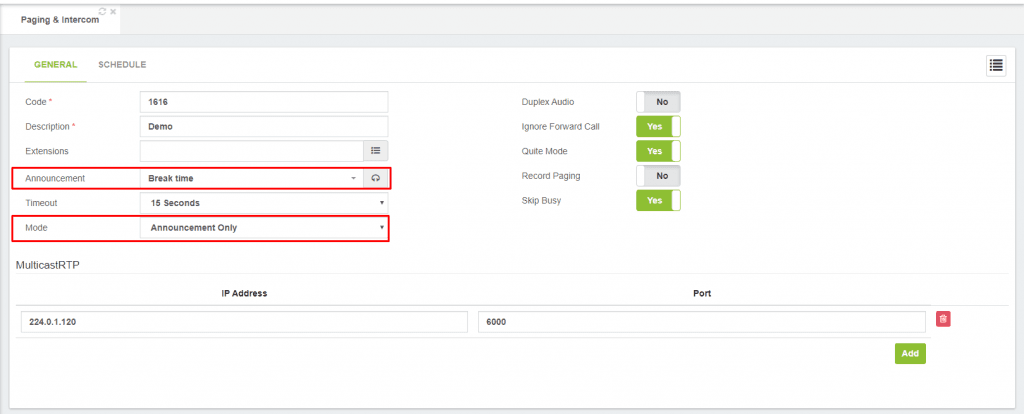Enable the Record Paging toggle
Viewport: 1024px width, 414px height.
click(658, 176)
